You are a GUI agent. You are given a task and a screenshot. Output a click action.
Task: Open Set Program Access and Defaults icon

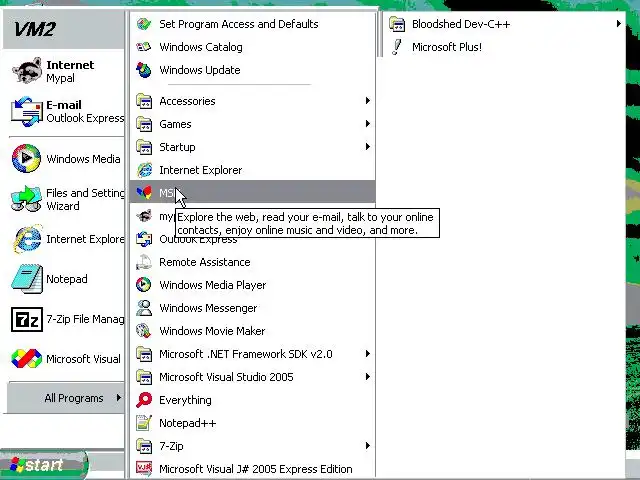pos(144,24)
